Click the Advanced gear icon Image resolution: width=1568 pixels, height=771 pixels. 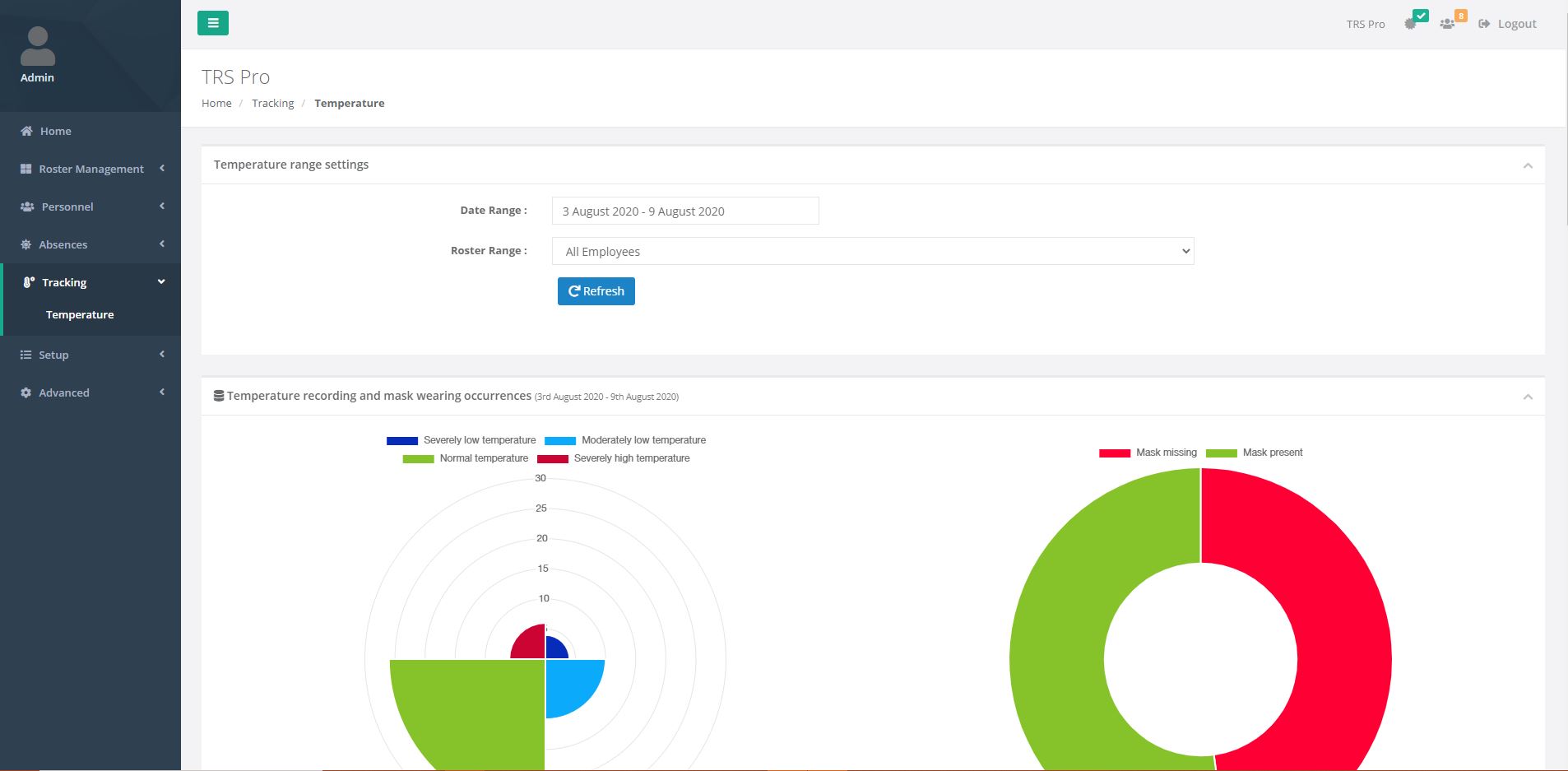26,392
